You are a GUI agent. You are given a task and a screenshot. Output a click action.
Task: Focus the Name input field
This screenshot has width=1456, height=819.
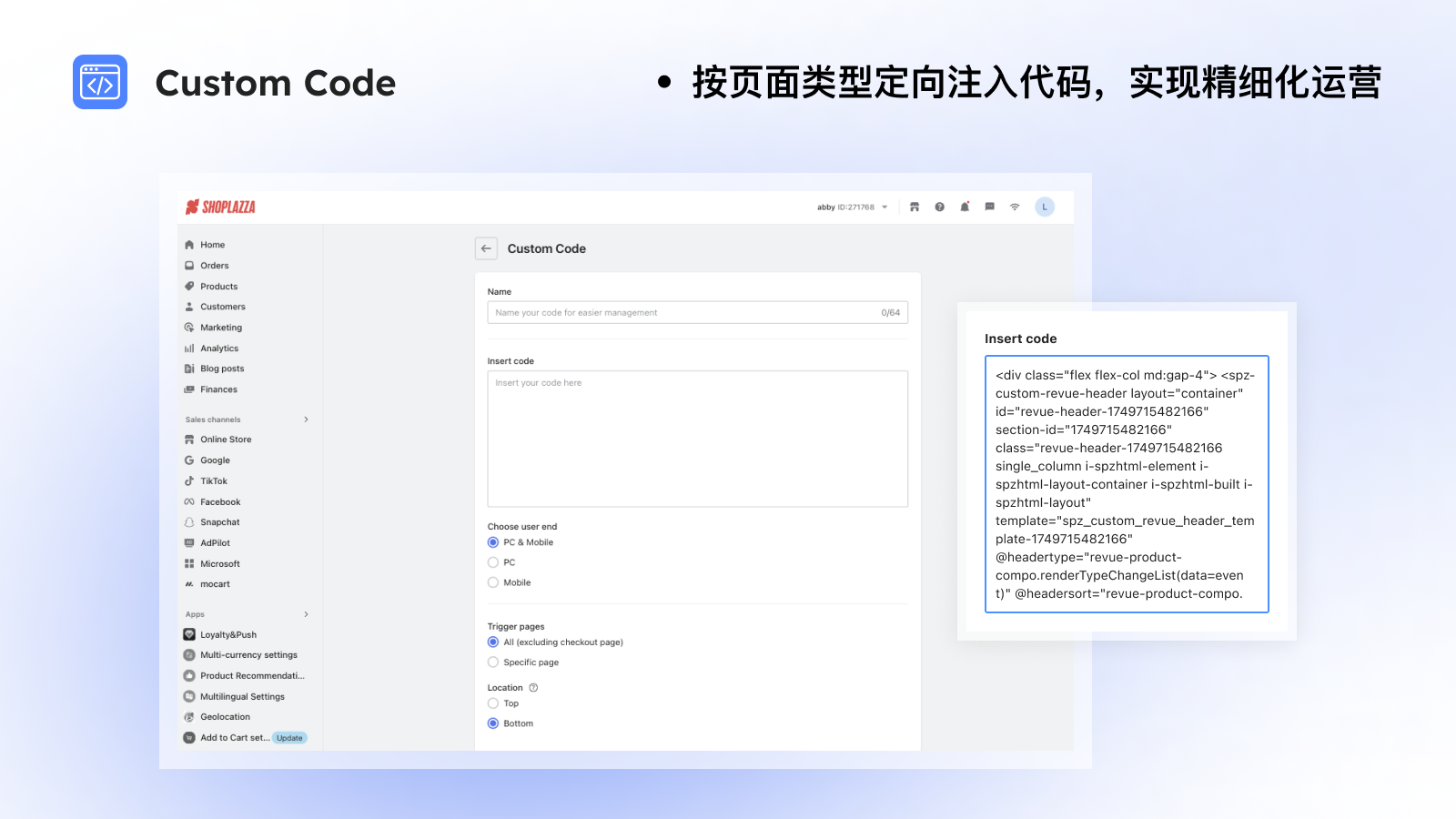tap(698, 313)
